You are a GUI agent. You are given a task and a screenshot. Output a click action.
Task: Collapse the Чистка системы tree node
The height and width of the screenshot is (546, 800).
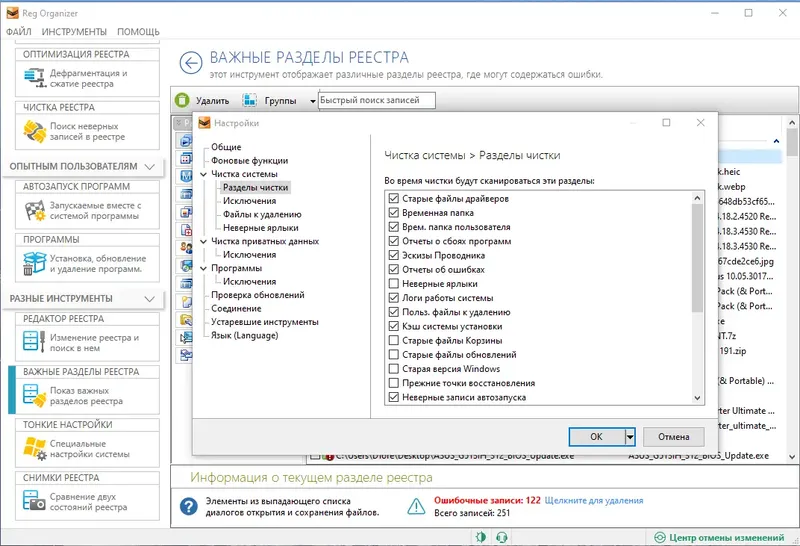point(204,174)
